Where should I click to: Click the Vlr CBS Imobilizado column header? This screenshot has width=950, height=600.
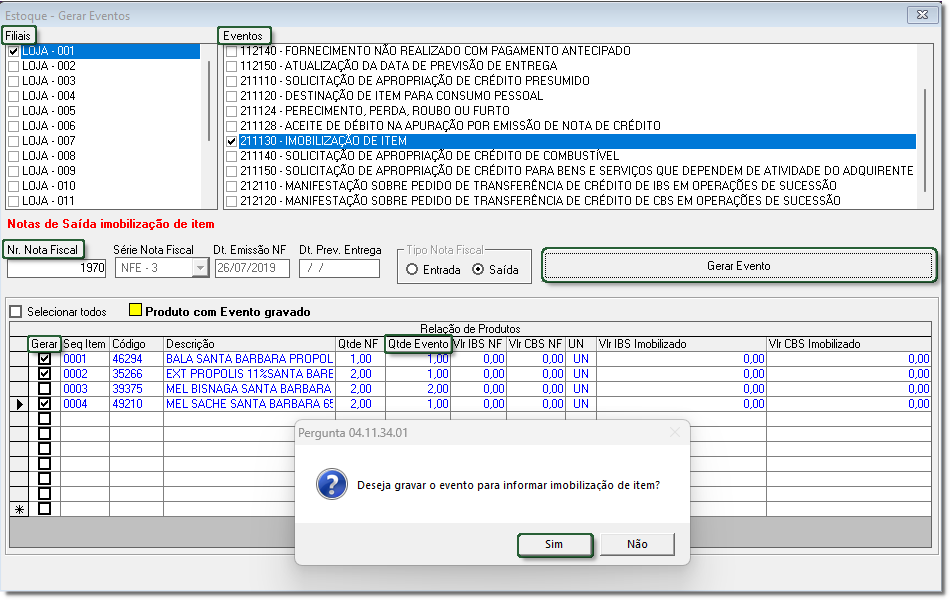click(x=849, y=344)
